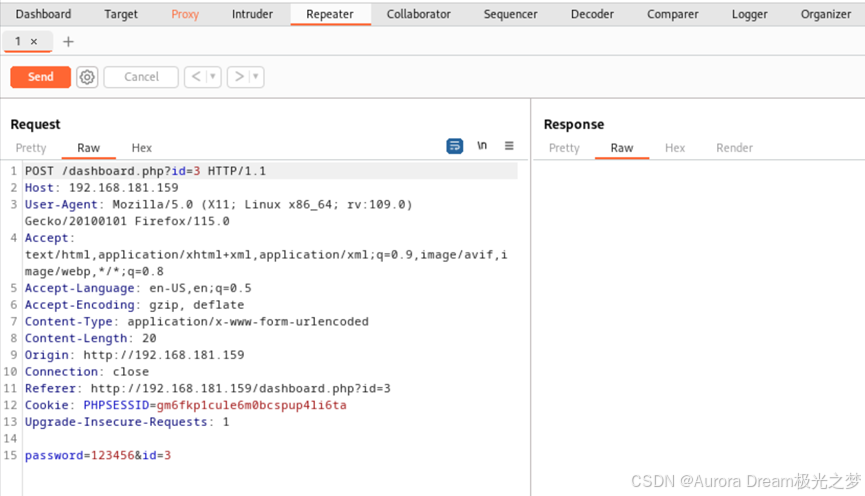Add a new Repeater tab
The image size is (865, 496).
[x=68, y=41]
